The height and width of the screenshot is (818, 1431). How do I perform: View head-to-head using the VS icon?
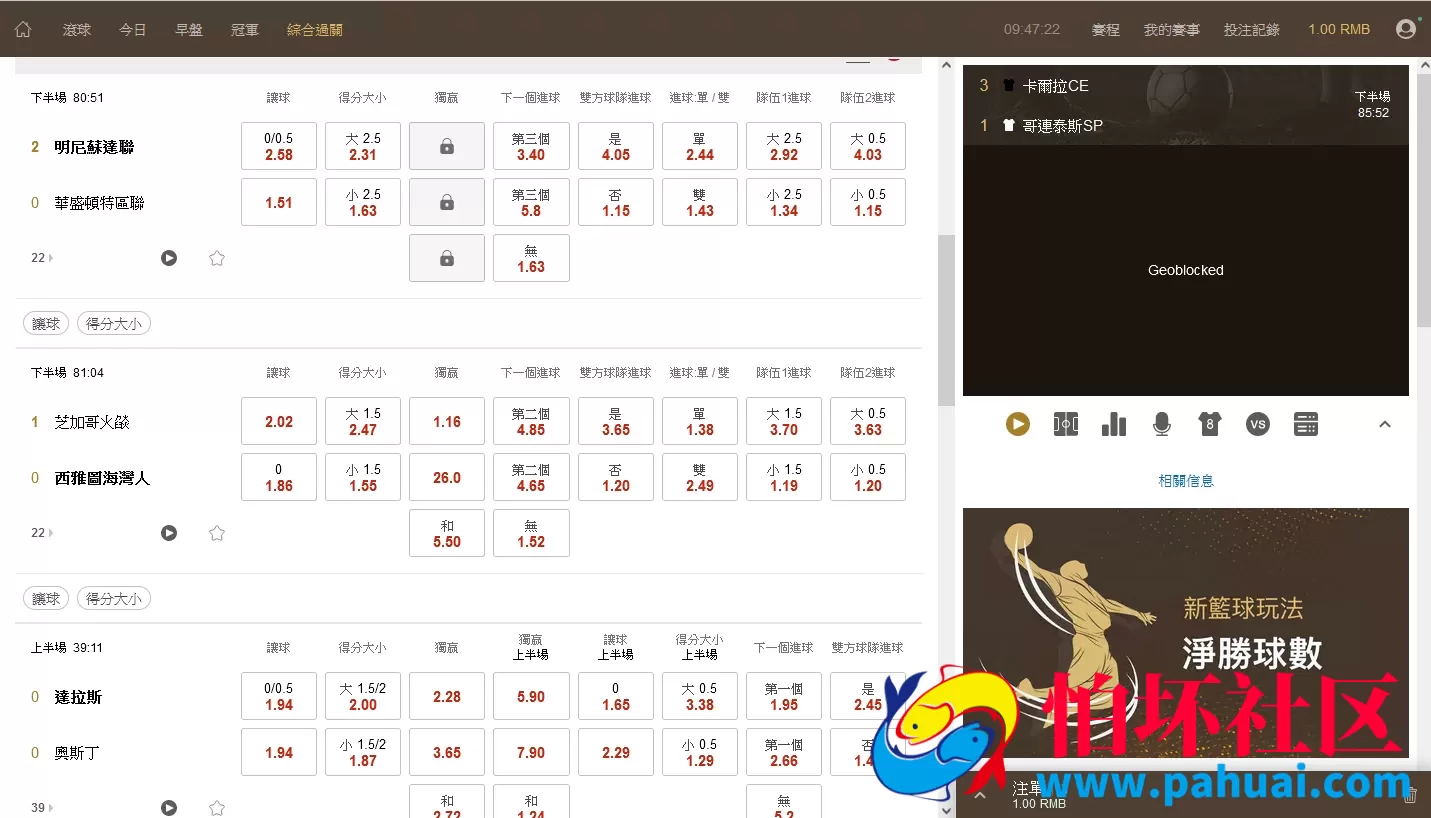(1257, 424)
